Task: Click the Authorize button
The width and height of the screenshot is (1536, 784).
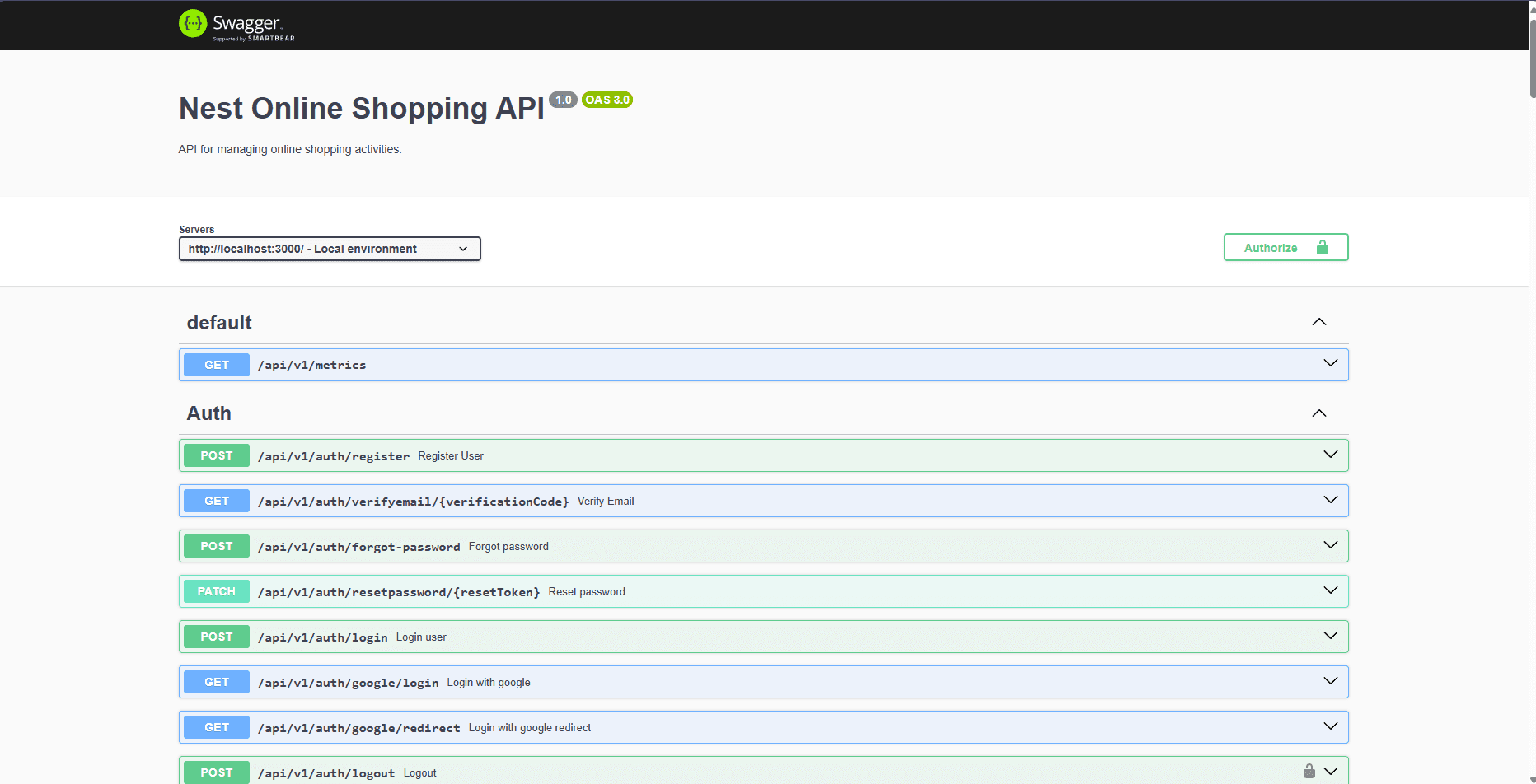Action: 1271,247
